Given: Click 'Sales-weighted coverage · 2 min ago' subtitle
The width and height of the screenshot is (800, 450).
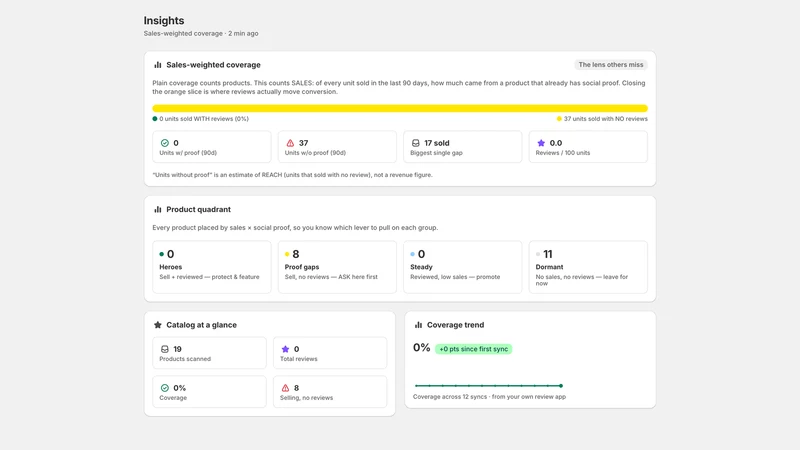Looking at the screenshot, I should point(201,33).
